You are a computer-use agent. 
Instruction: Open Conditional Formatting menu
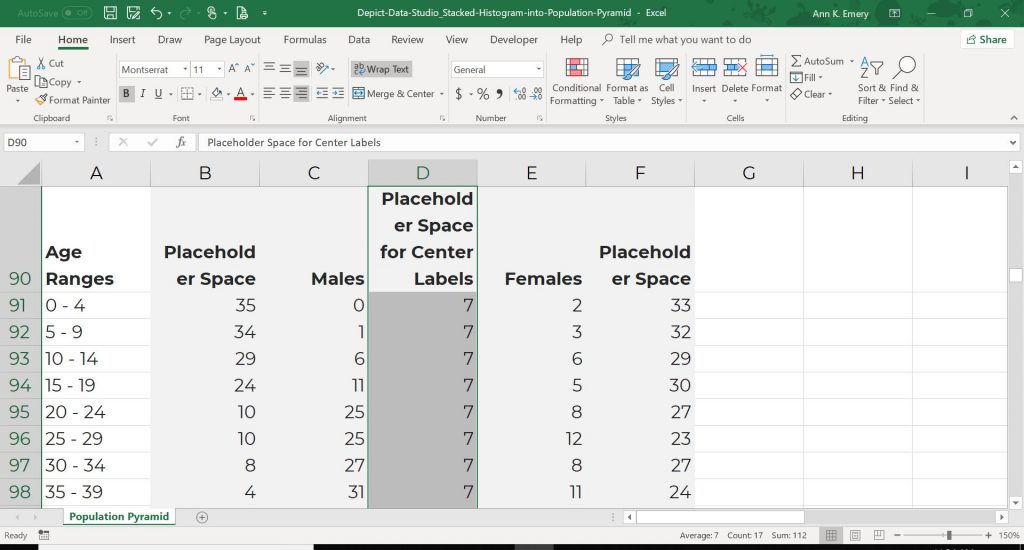tap(576, 82)
